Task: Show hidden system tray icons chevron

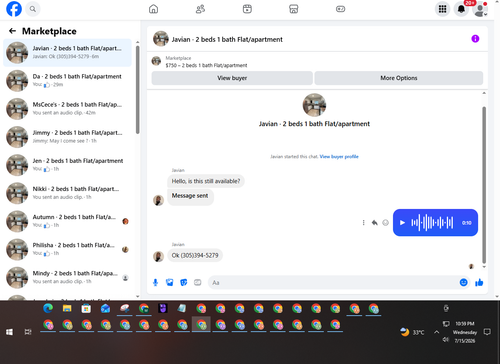Action: (436, 332)
